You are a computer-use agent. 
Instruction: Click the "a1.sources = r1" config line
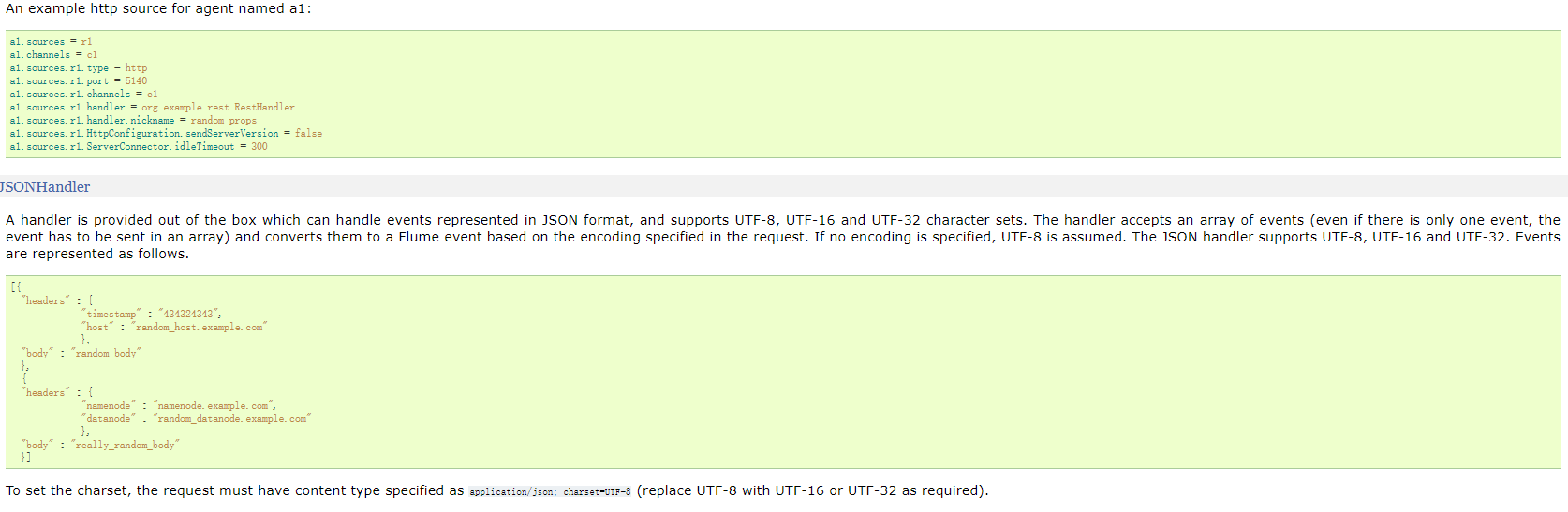pyautogui.click(x=51, y=42)
